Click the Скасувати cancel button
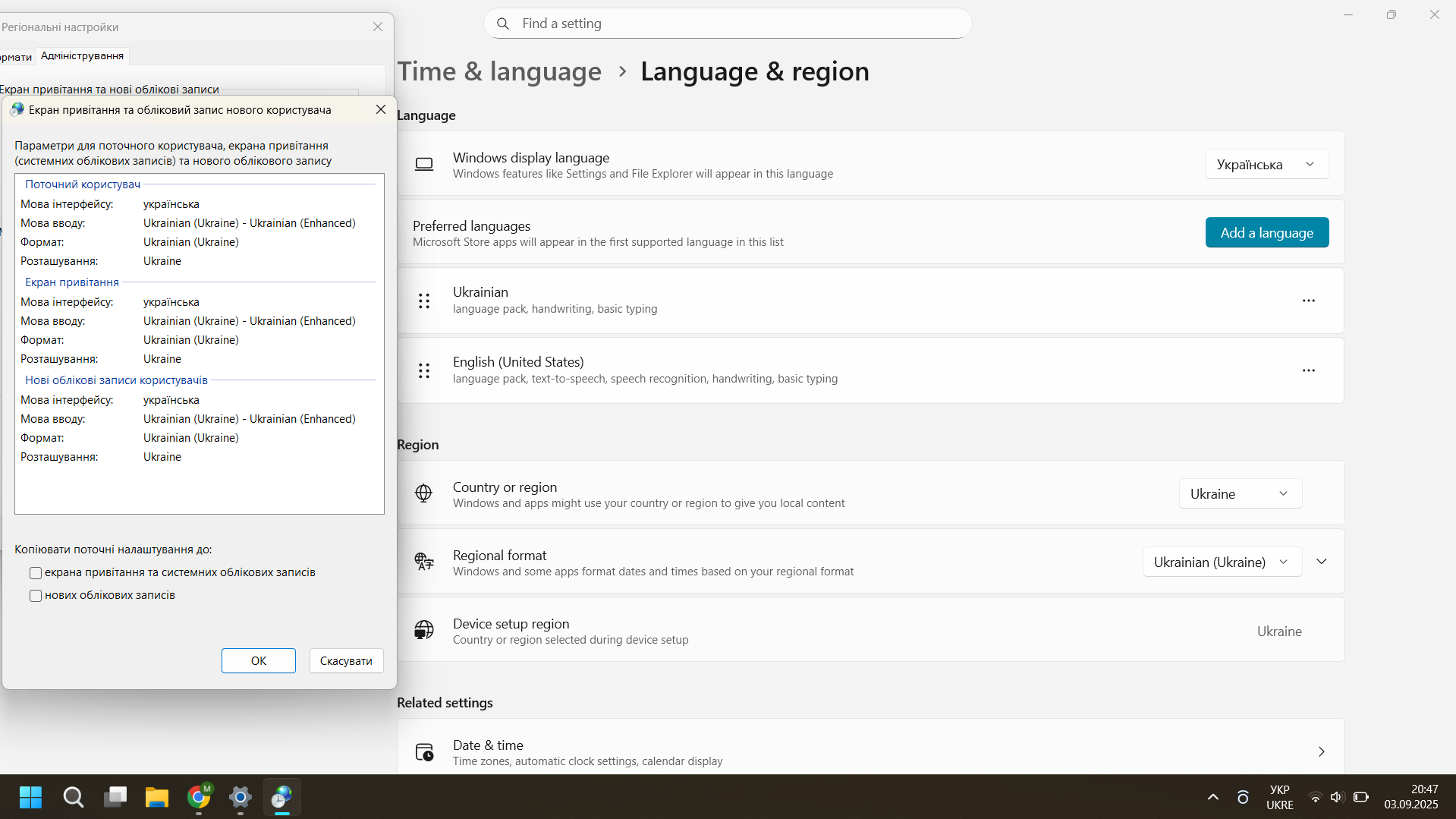This screenshot has width=1456, height=819. 346,661
